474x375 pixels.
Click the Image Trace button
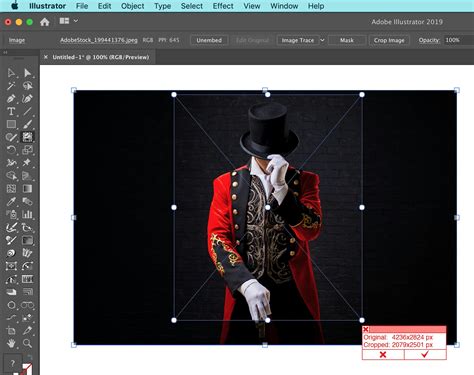[298, 40]
